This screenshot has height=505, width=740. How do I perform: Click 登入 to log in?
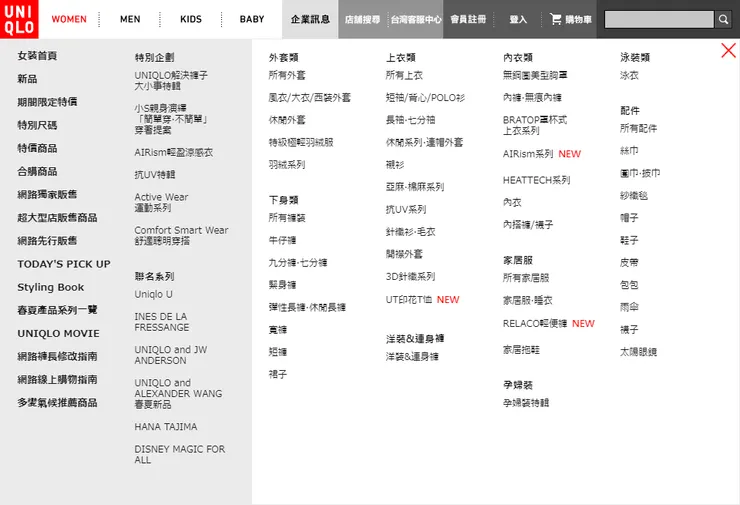tap(518, 19)
